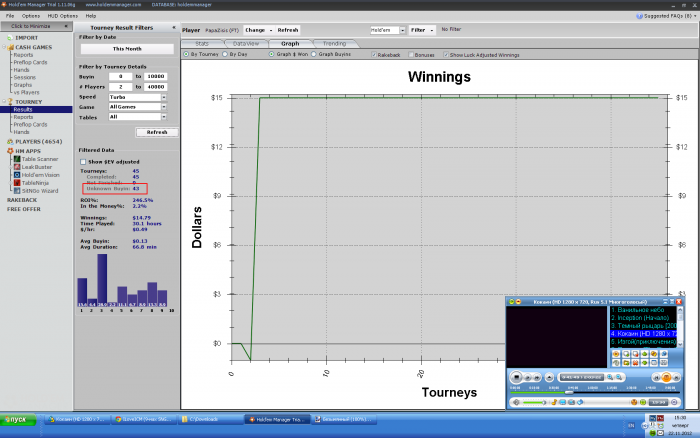Screen dimensions: 700x438
Task: Zoom in using media player magnifier plus
Action: (x=610, y=377)
